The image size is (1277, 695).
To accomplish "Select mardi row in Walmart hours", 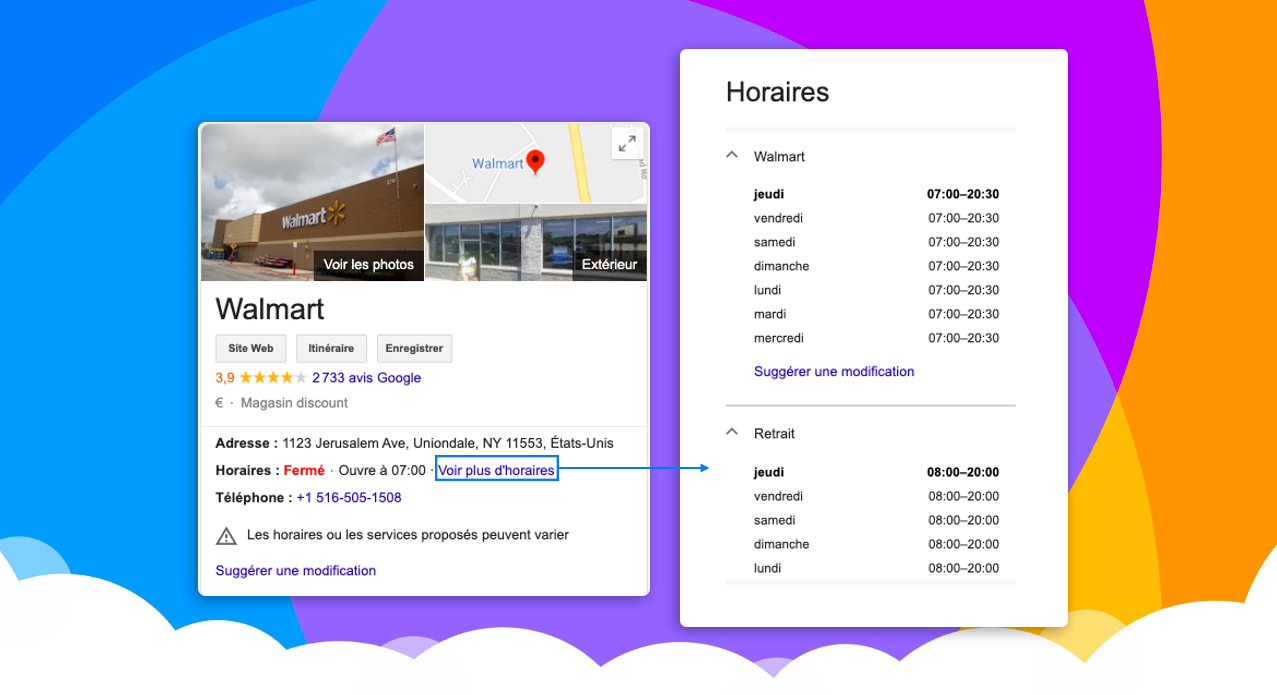I will (877, 314).
